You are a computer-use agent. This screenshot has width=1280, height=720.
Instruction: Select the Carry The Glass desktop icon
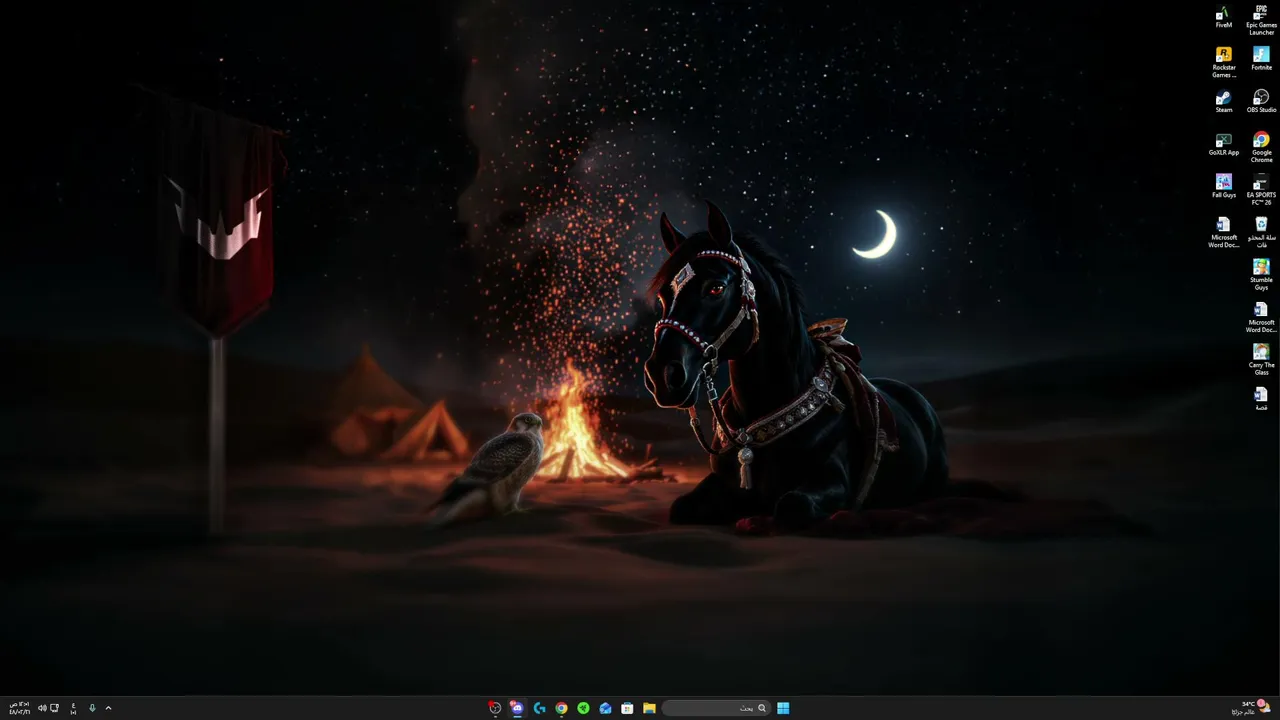[x=1261, y=360]
